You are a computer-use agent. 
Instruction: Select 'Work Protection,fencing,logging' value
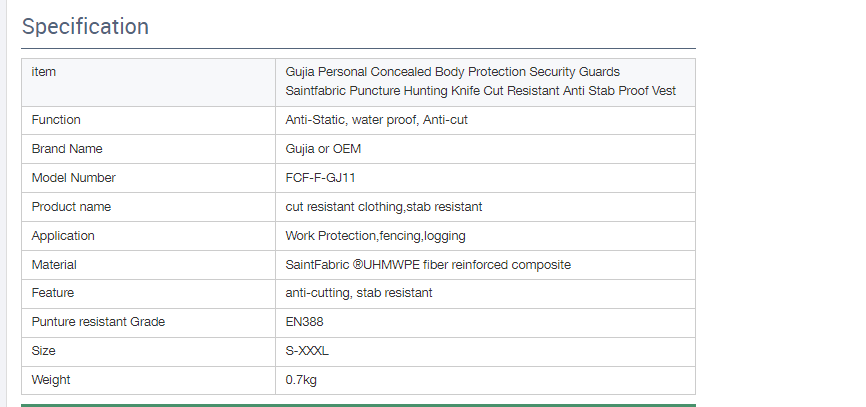pos(375,236)
